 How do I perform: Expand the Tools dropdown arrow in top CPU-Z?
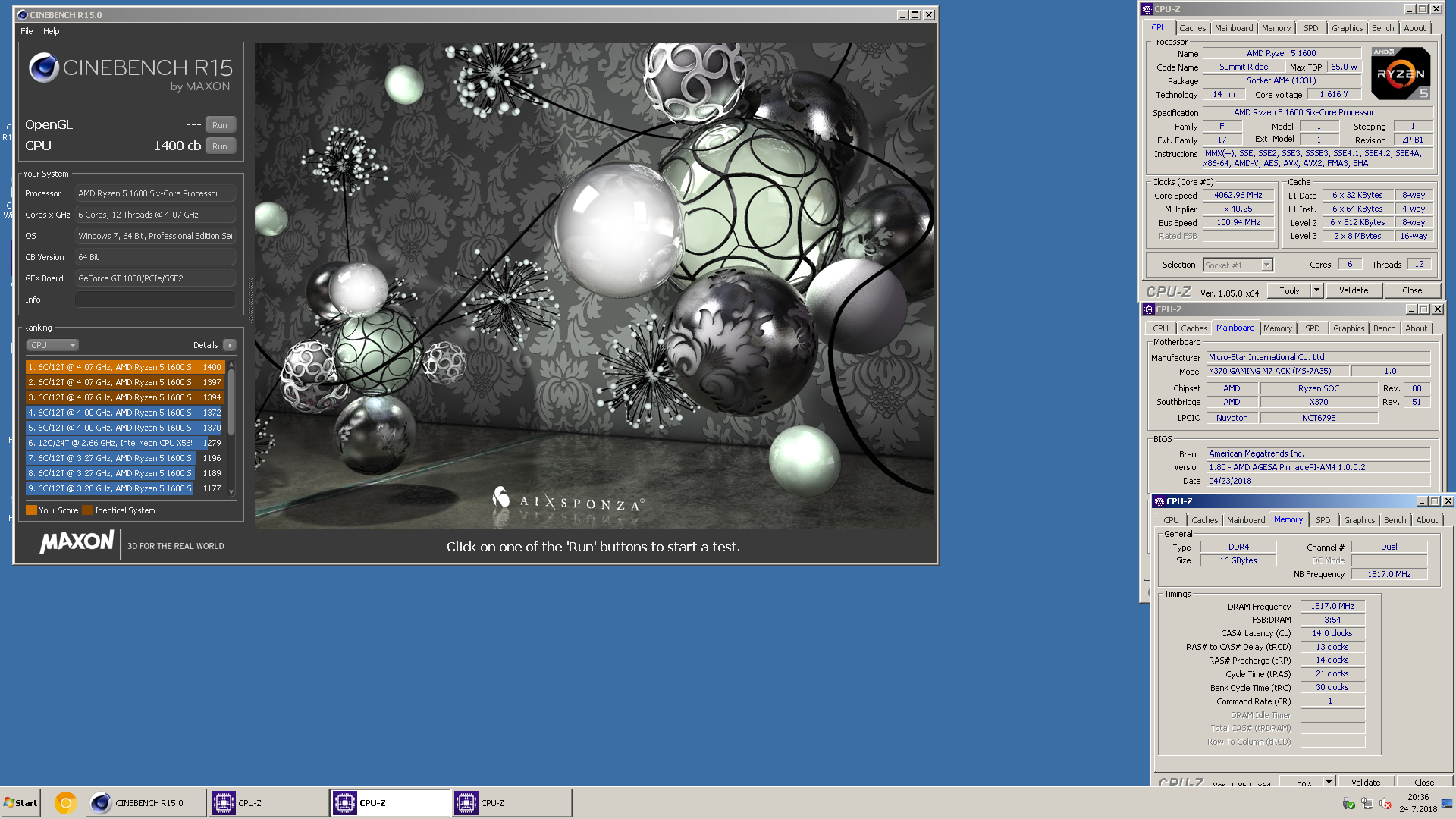1317,290
